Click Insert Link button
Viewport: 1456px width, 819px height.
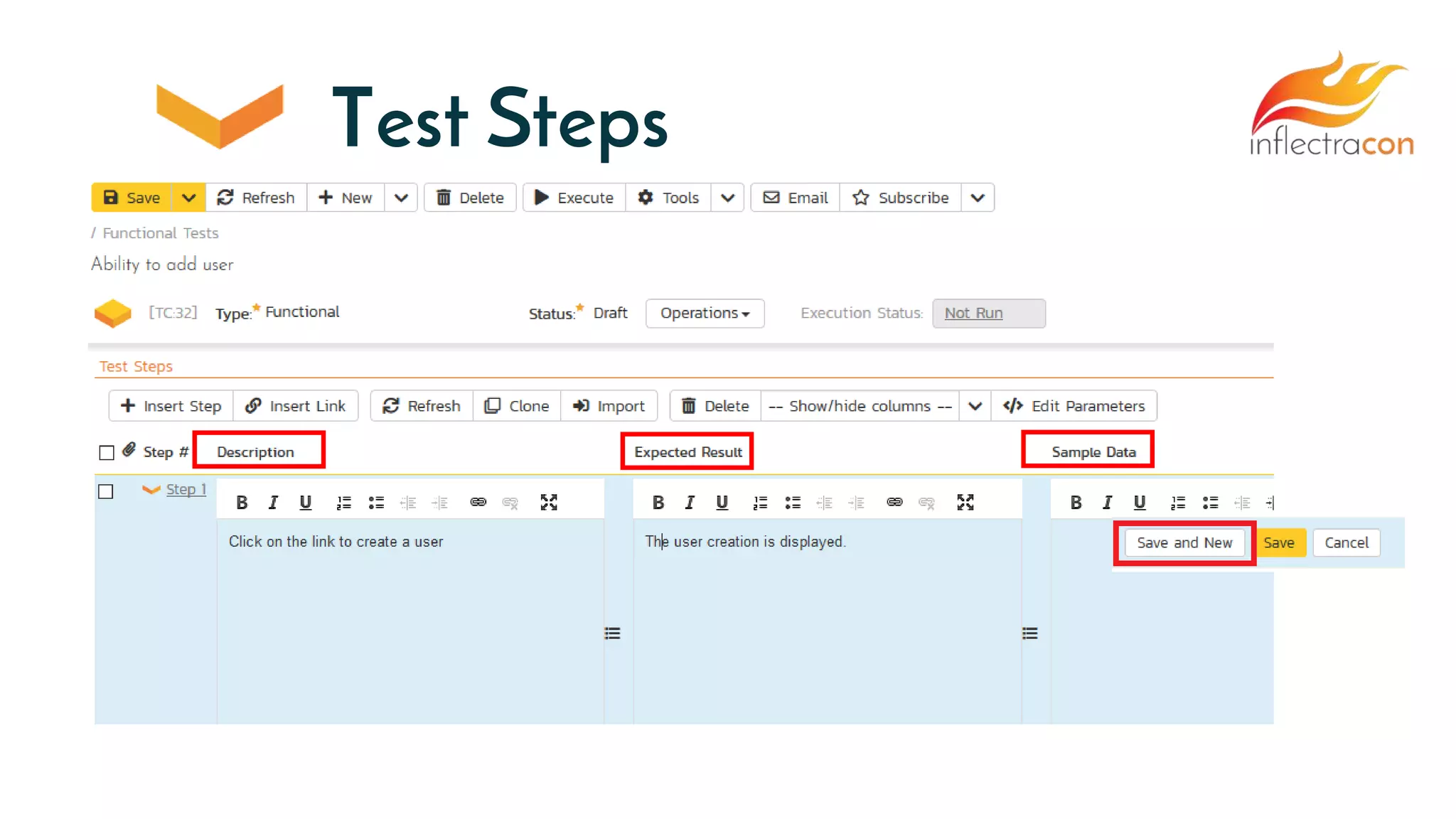coord(295,406)
